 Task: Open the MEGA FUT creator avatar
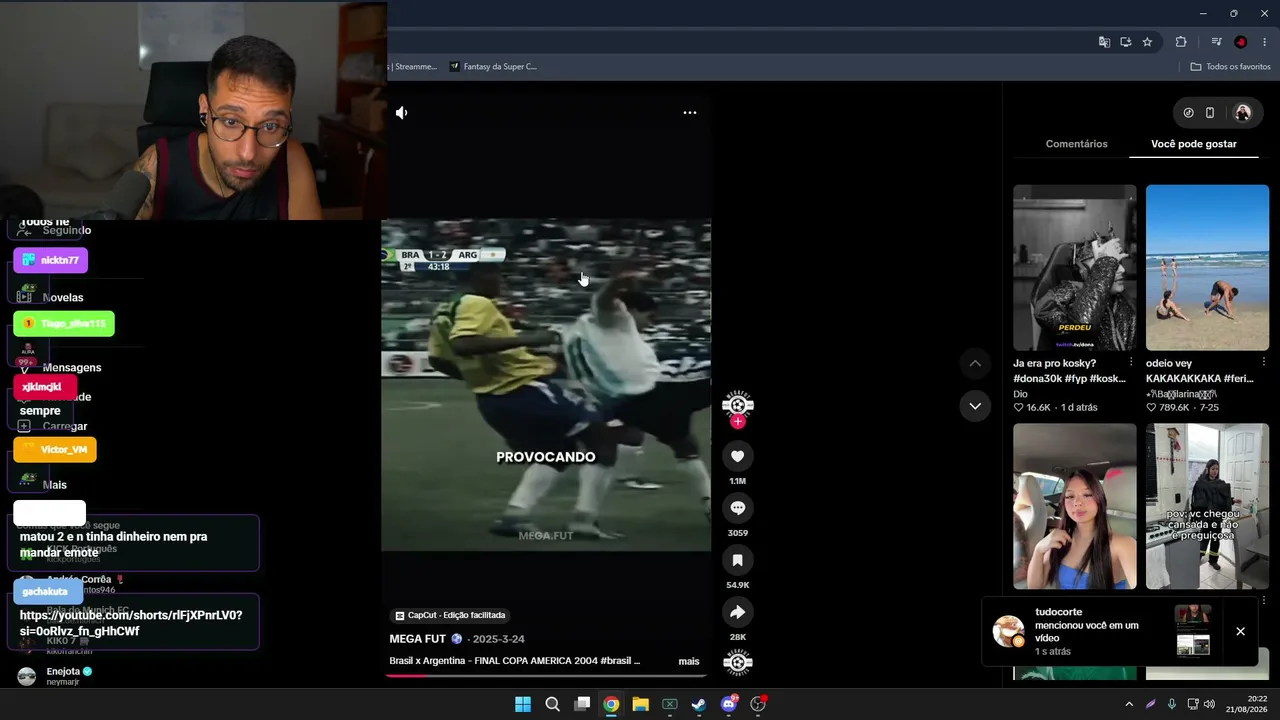tap(738, 404)
